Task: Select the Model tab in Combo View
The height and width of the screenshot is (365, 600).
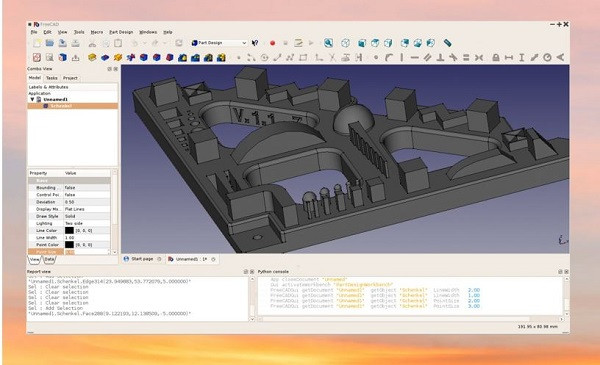Action: pos(35,78)
